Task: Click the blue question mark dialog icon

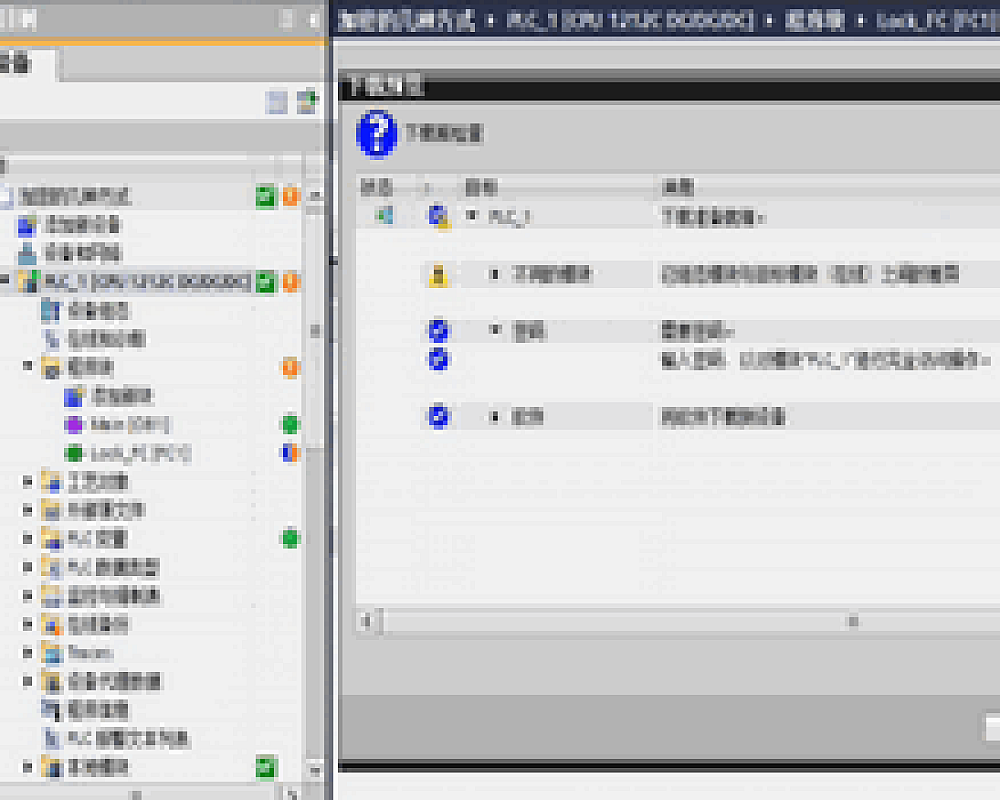Action: coord(377,134)
